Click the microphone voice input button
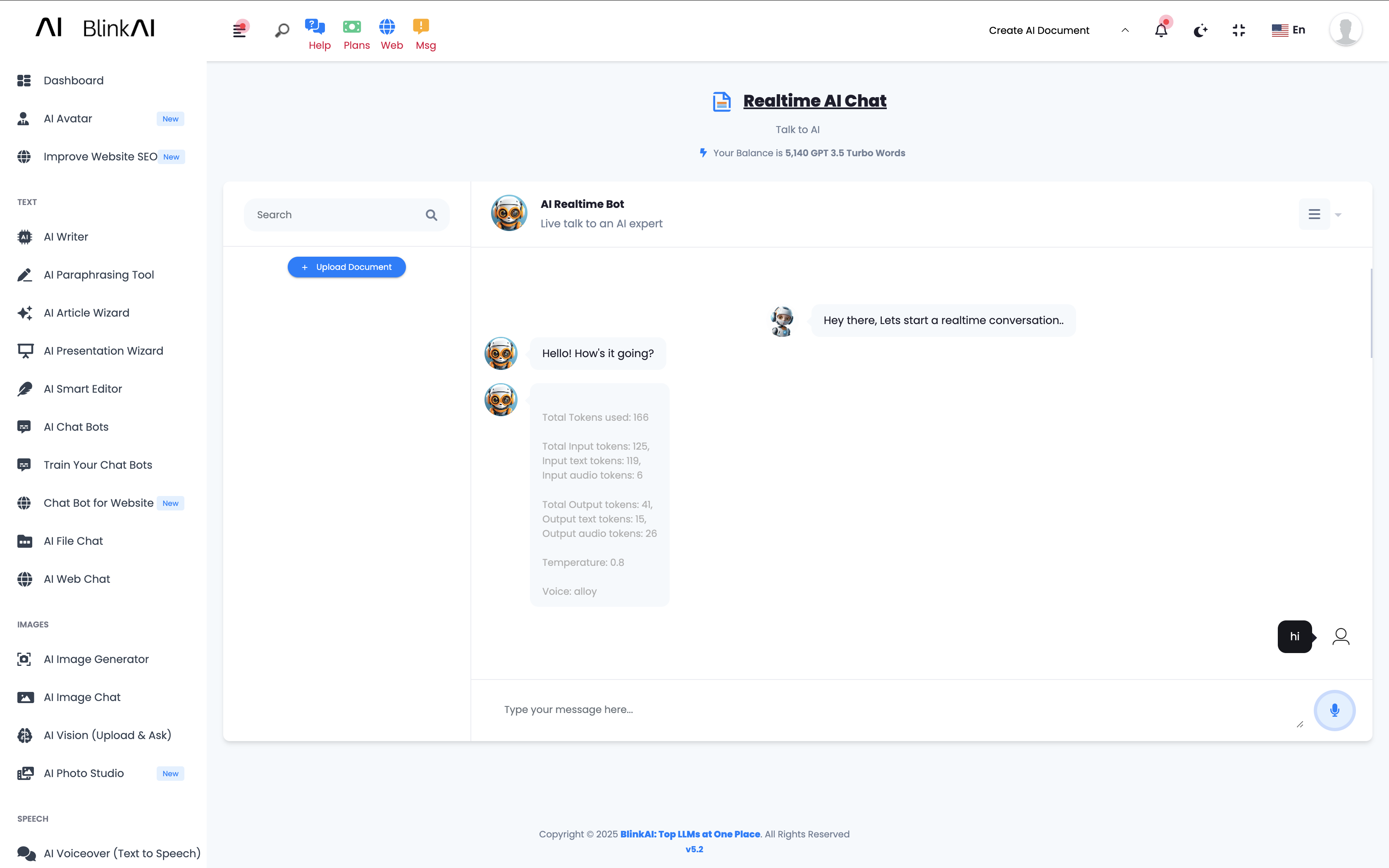Image resolution: width=1389 pixels, height=868 pixels. pos(1334,710)
